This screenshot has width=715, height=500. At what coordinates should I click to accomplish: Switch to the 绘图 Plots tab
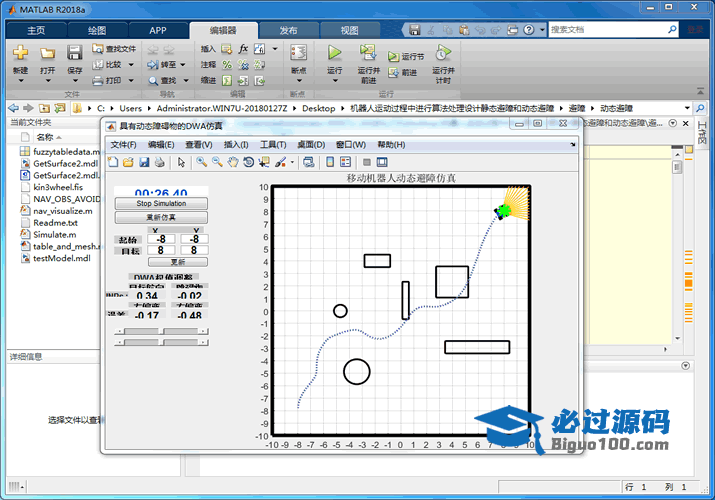97,31
